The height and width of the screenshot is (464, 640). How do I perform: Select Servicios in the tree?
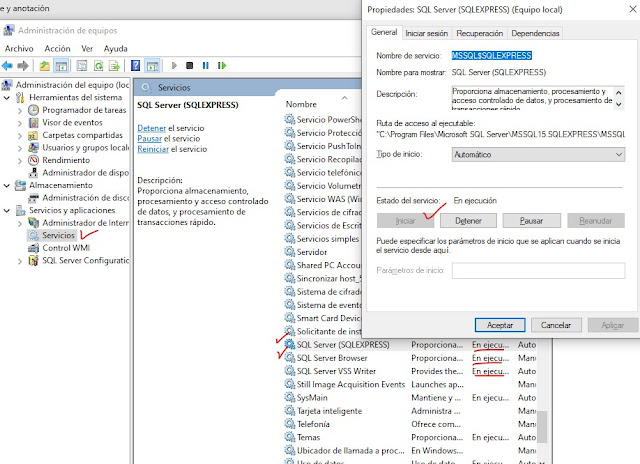click(x=58, y=235)
